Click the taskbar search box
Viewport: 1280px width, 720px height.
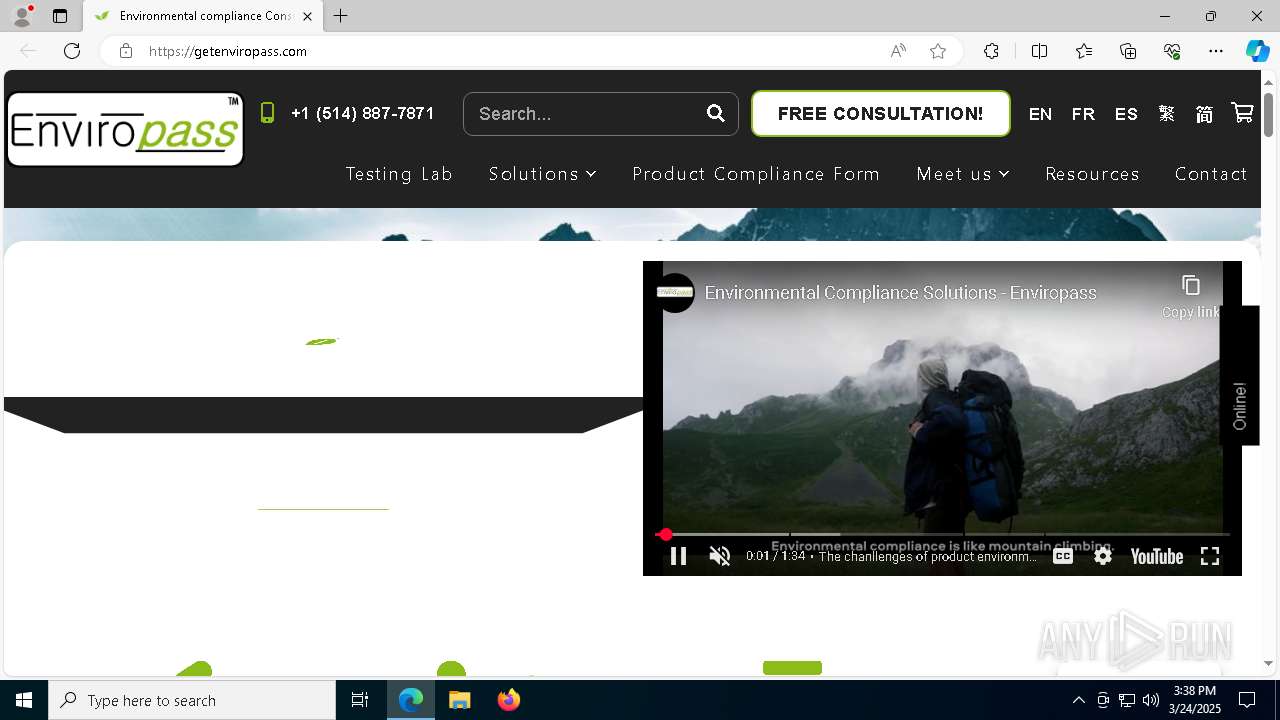pos(192,700)
